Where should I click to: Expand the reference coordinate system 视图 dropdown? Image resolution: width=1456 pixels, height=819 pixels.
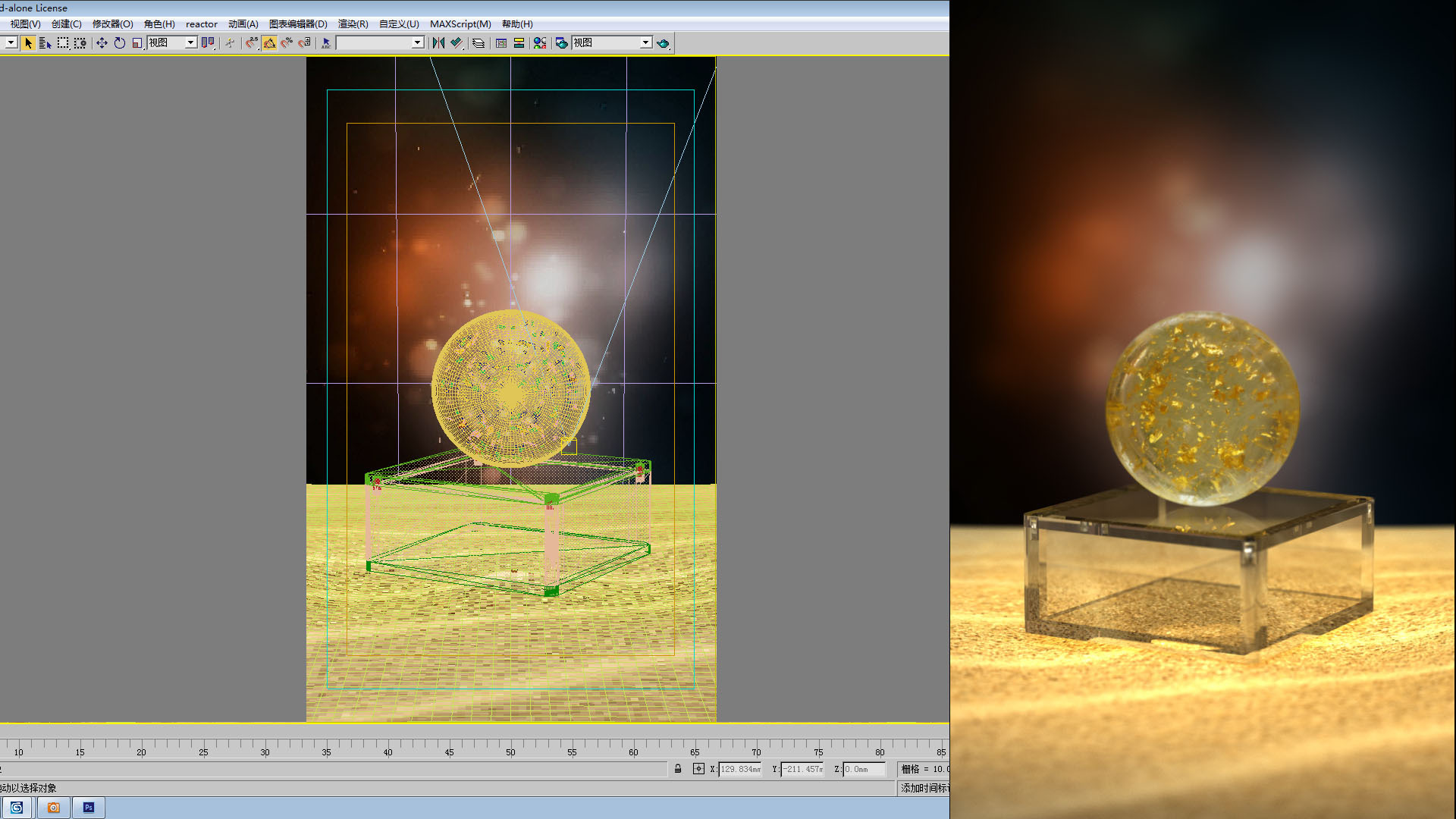(x=190, y=43)
